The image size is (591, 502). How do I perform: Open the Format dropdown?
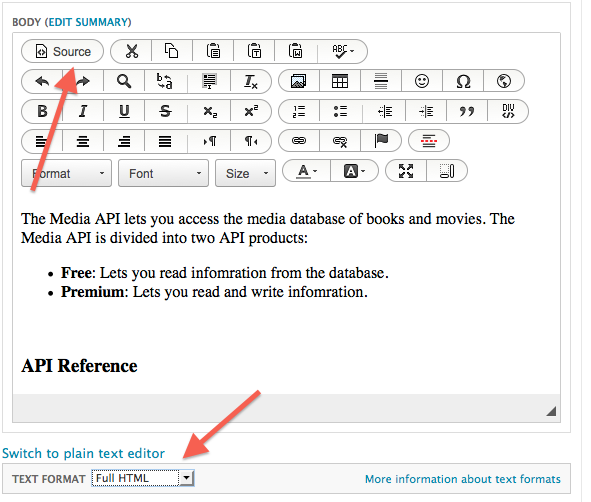pyautogui.click(x=66, y=173)
